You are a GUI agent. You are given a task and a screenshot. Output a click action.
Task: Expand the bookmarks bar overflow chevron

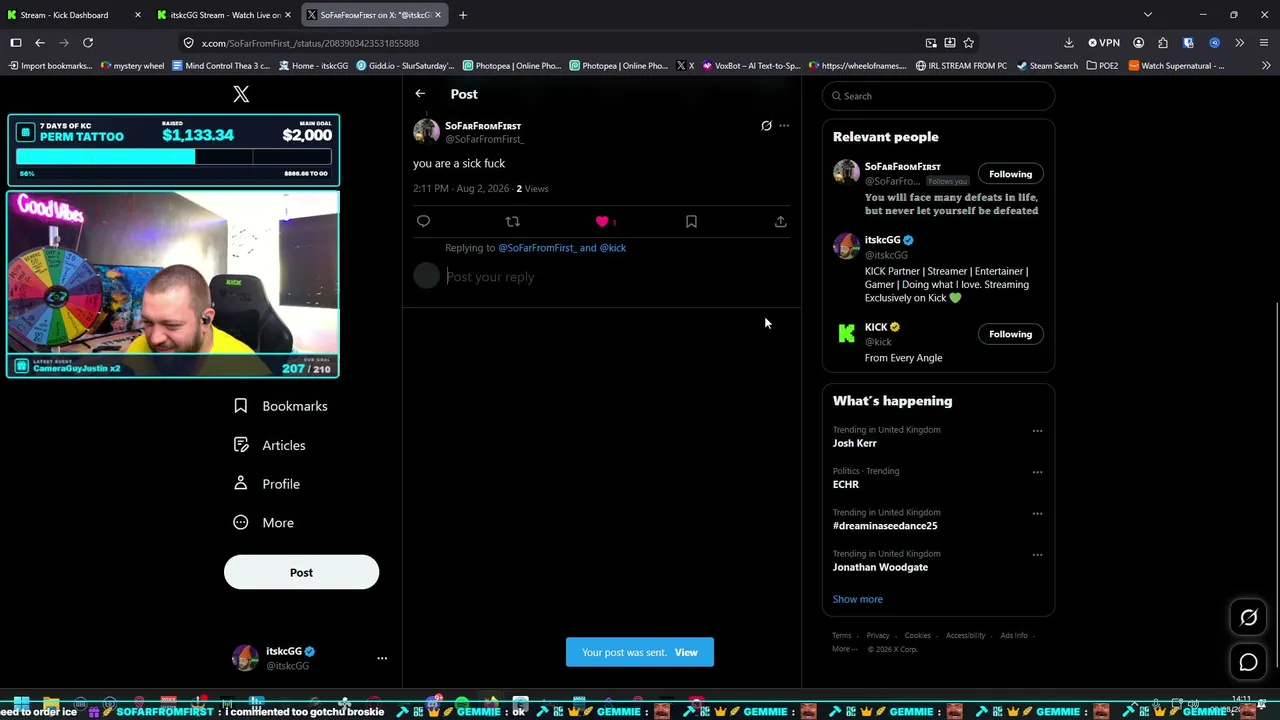[x=1266, y=66]
